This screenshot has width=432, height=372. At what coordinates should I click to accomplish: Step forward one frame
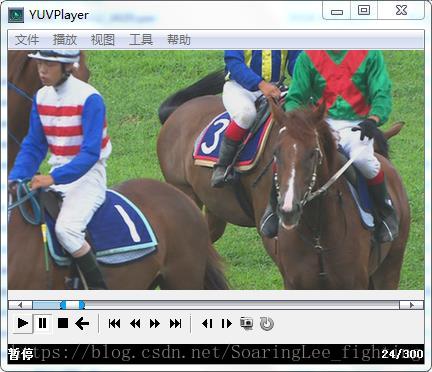[227, 323]
